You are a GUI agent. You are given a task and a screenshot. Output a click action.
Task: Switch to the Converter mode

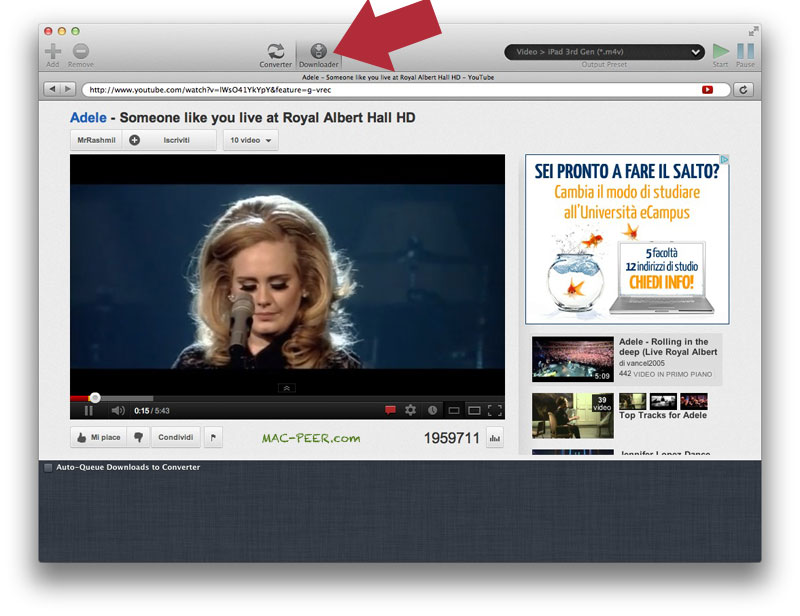[x=276, y=55]
